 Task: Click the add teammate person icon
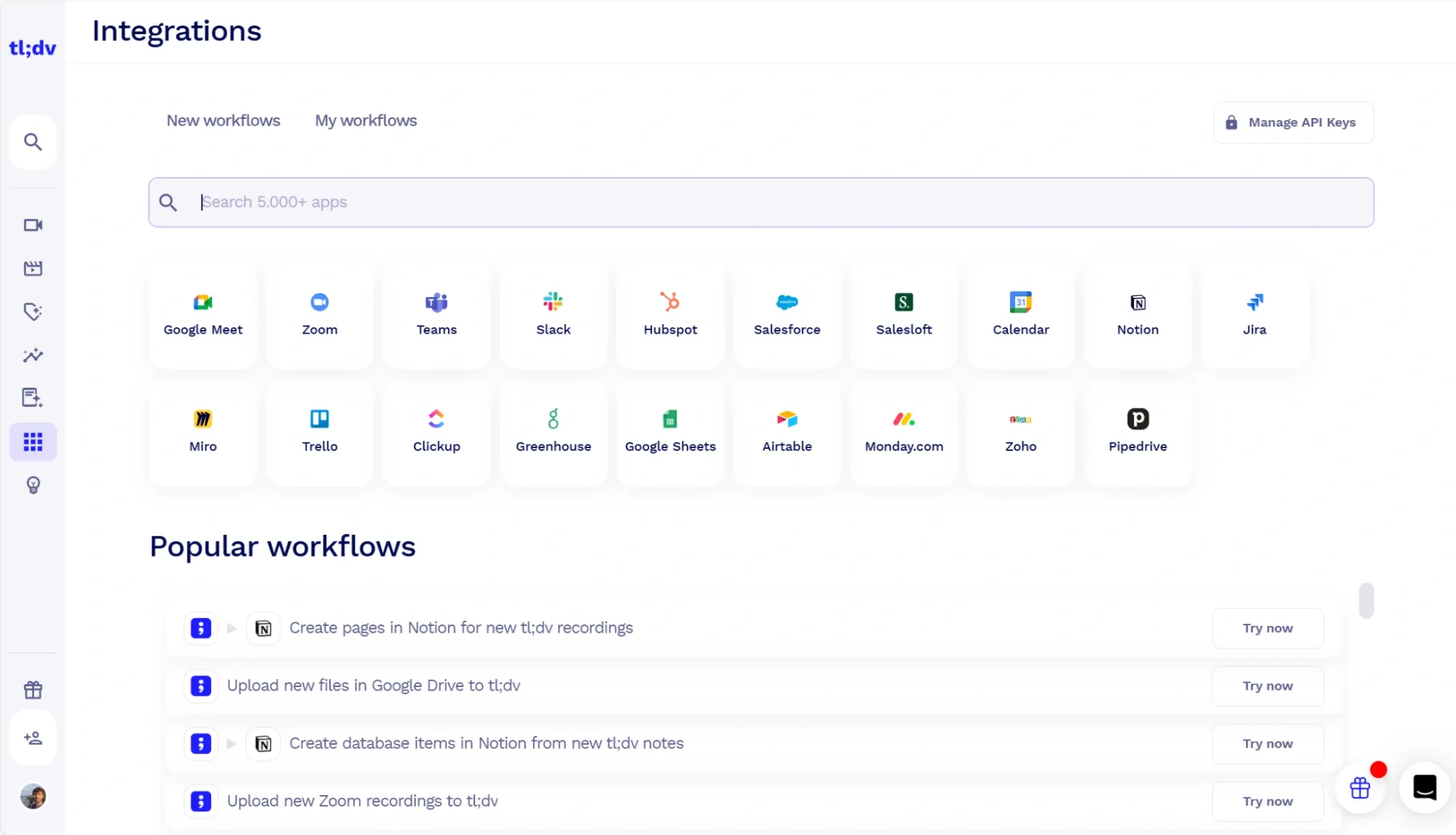(33, 738)
